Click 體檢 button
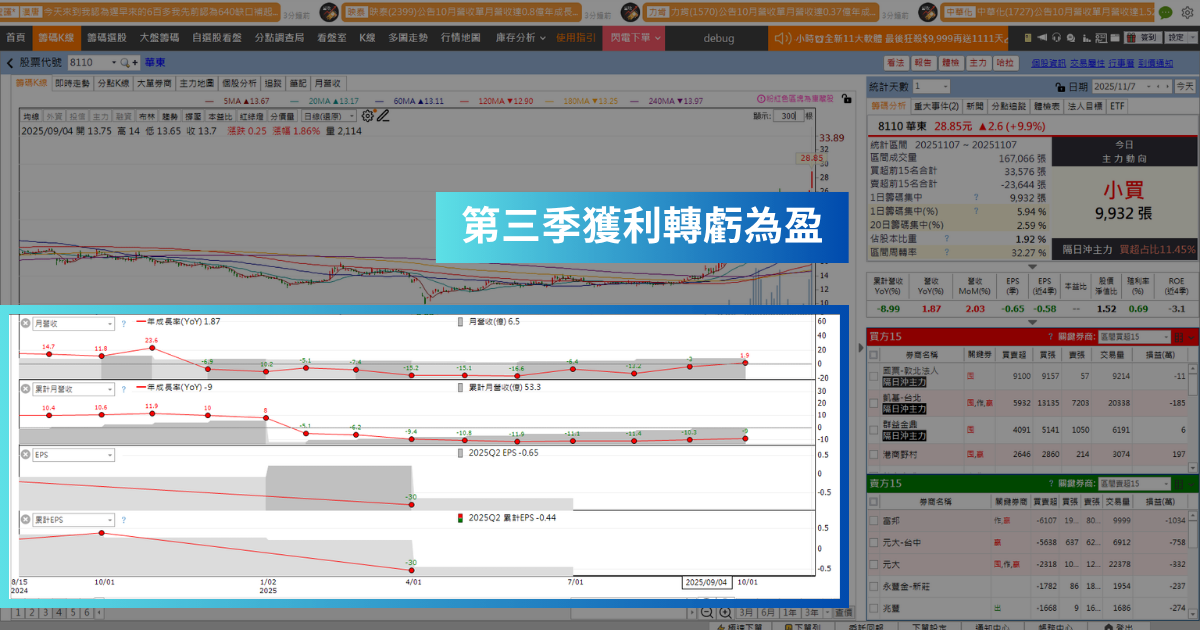 coord(951,62)
